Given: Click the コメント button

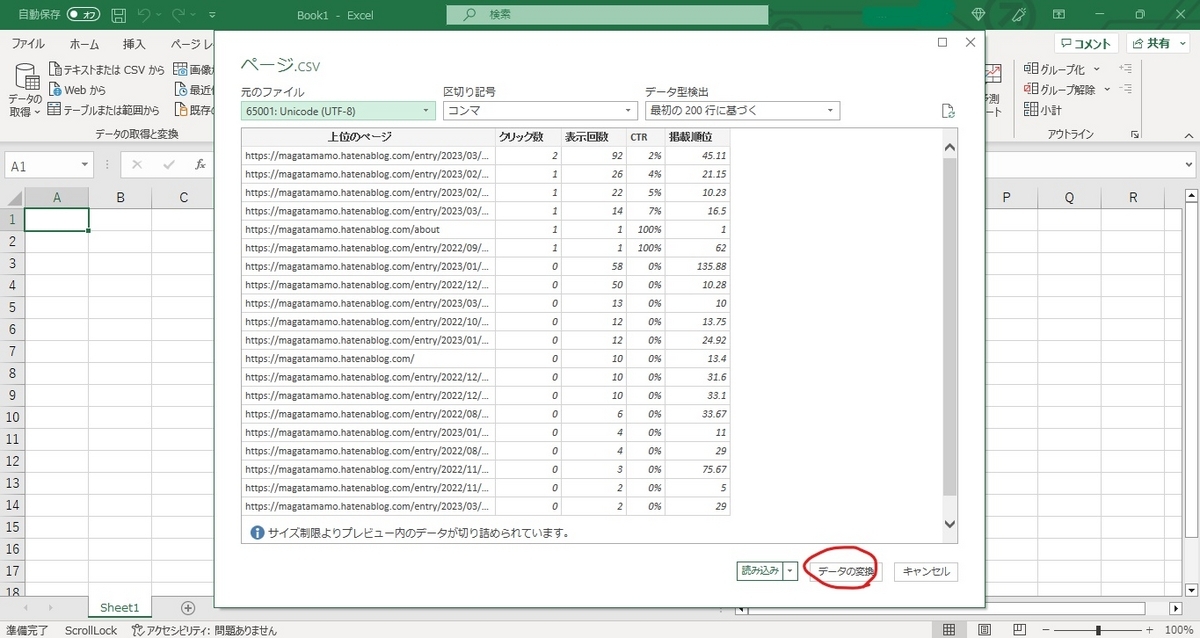Looking at the screenshot, I should 1087,44.
